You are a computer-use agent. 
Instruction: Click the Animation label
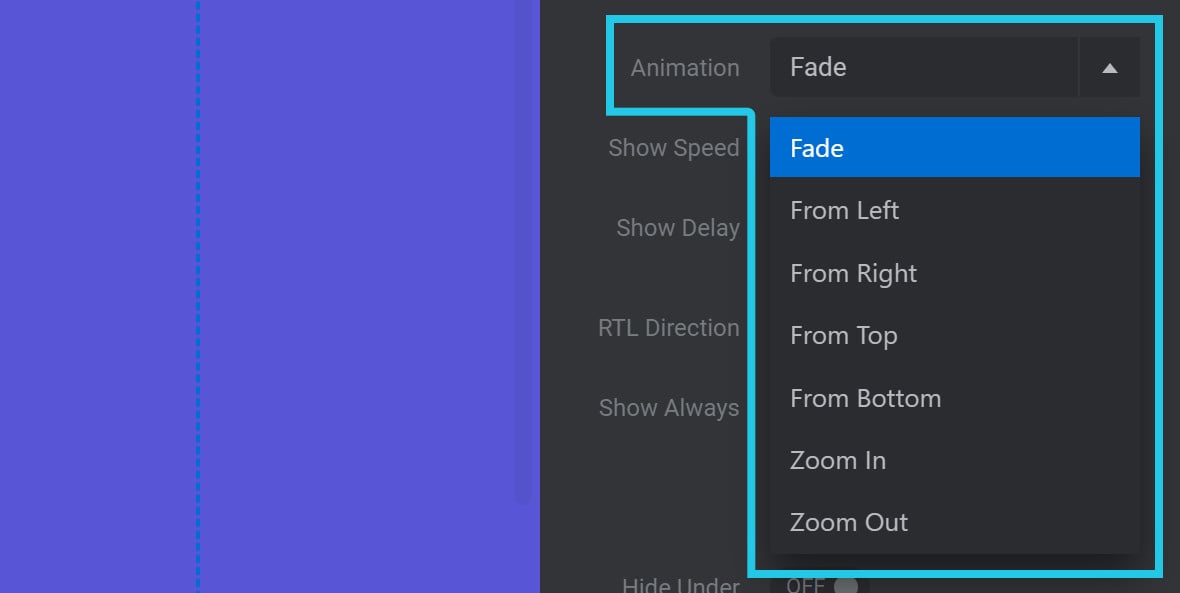coord(685,68)
